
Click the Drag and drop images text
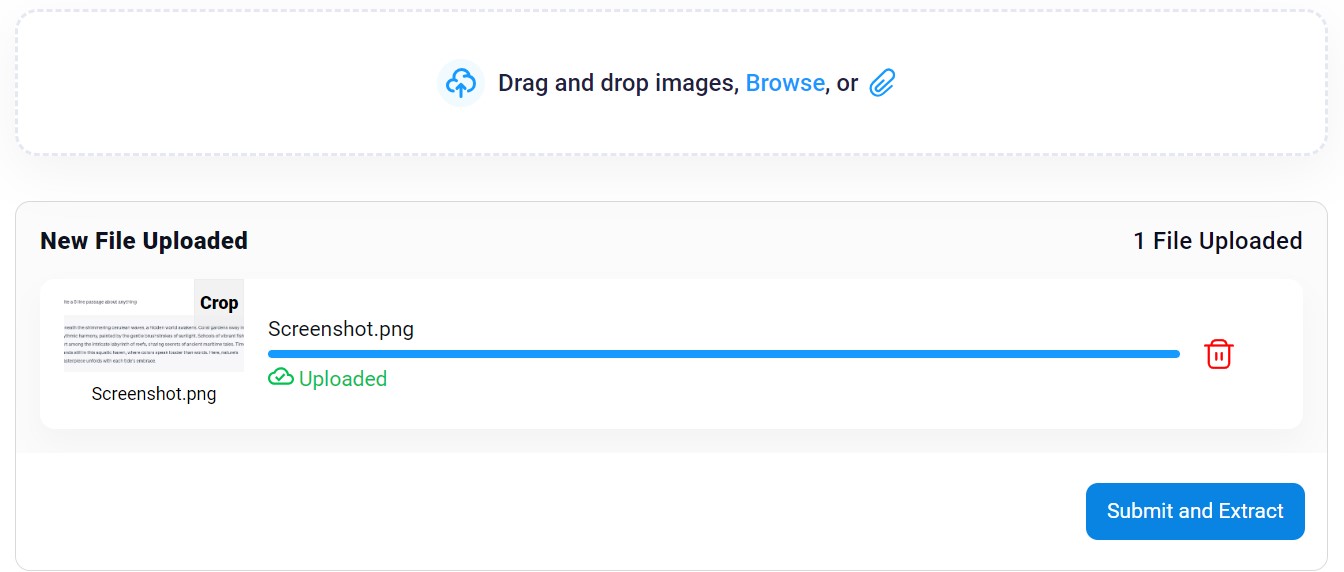[x=618, y=83]
